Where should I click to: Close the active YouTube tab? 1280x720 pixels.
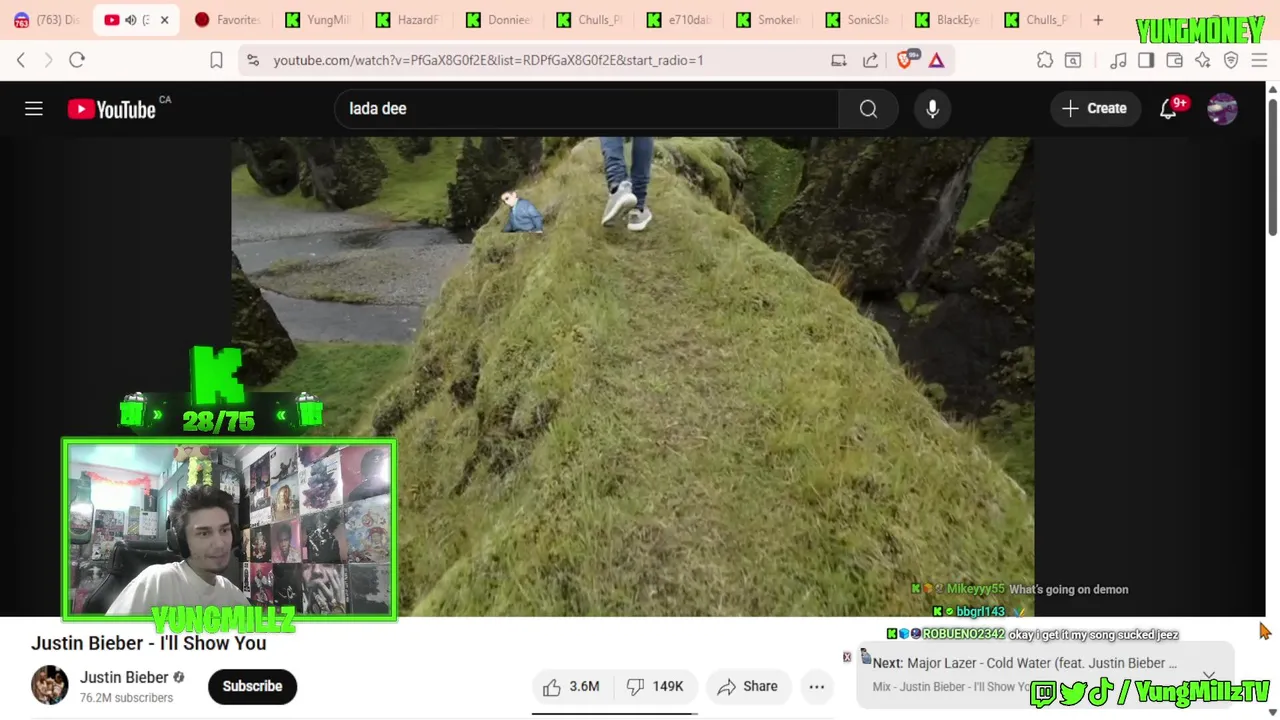coord(164,20)
